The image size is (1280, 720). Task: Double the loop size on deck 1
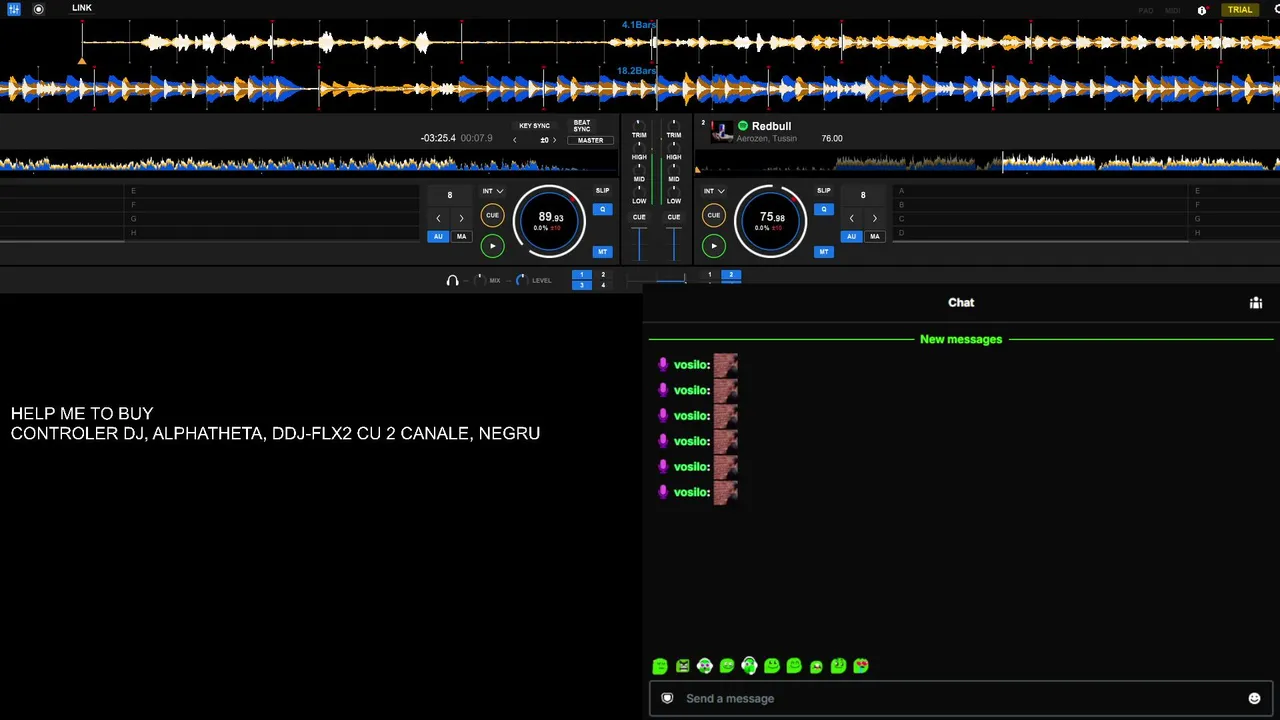pyautogui.click(x=461, y=218)
